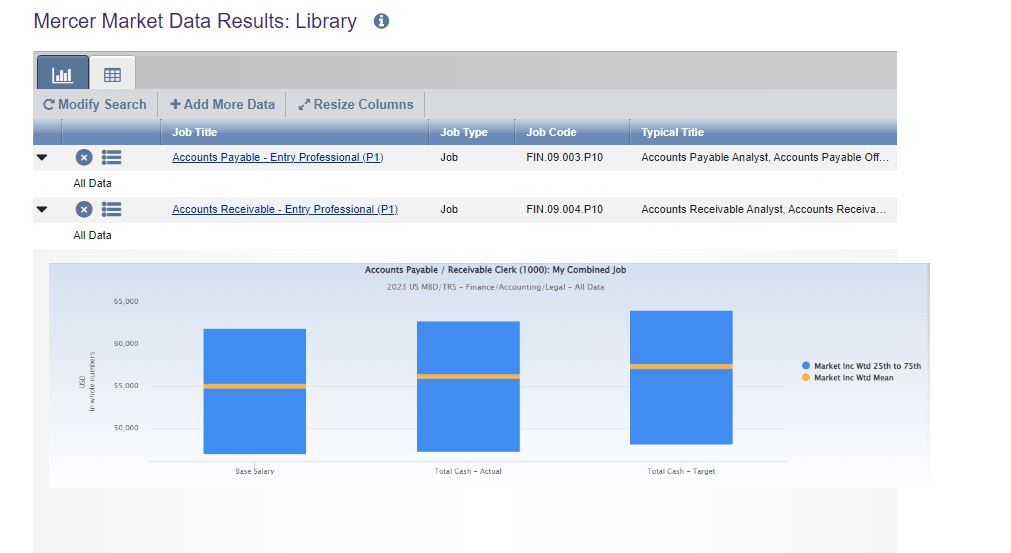Click the 65,000 y-axis value
Image resolution: width=1011 pixels, height=553 pixels.
click(x=126, y=301)
